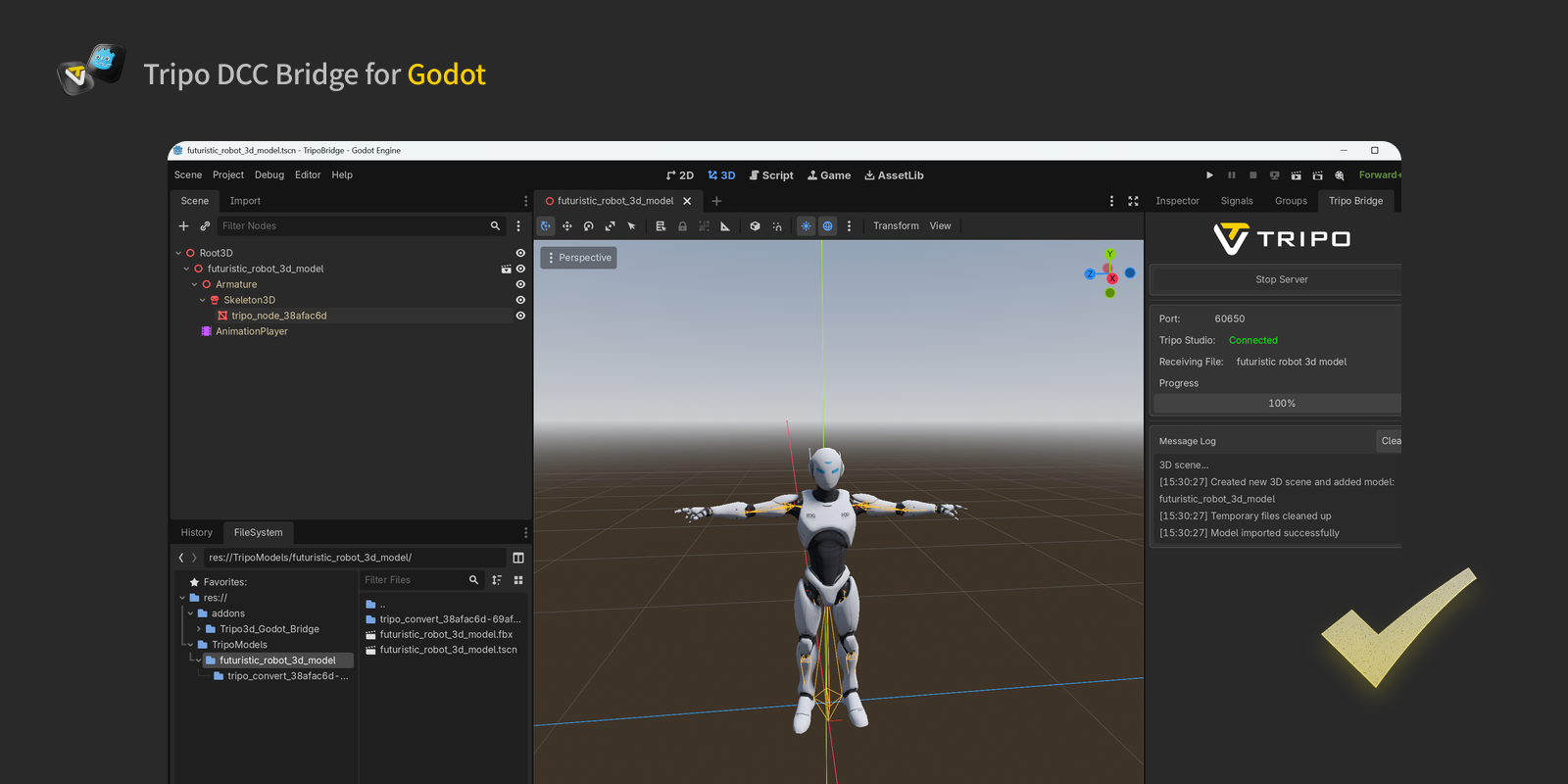Expand the Tripo3d_Godot_Bridge folder
Viewport: 1568px width, 784px height.
(199, 629)
